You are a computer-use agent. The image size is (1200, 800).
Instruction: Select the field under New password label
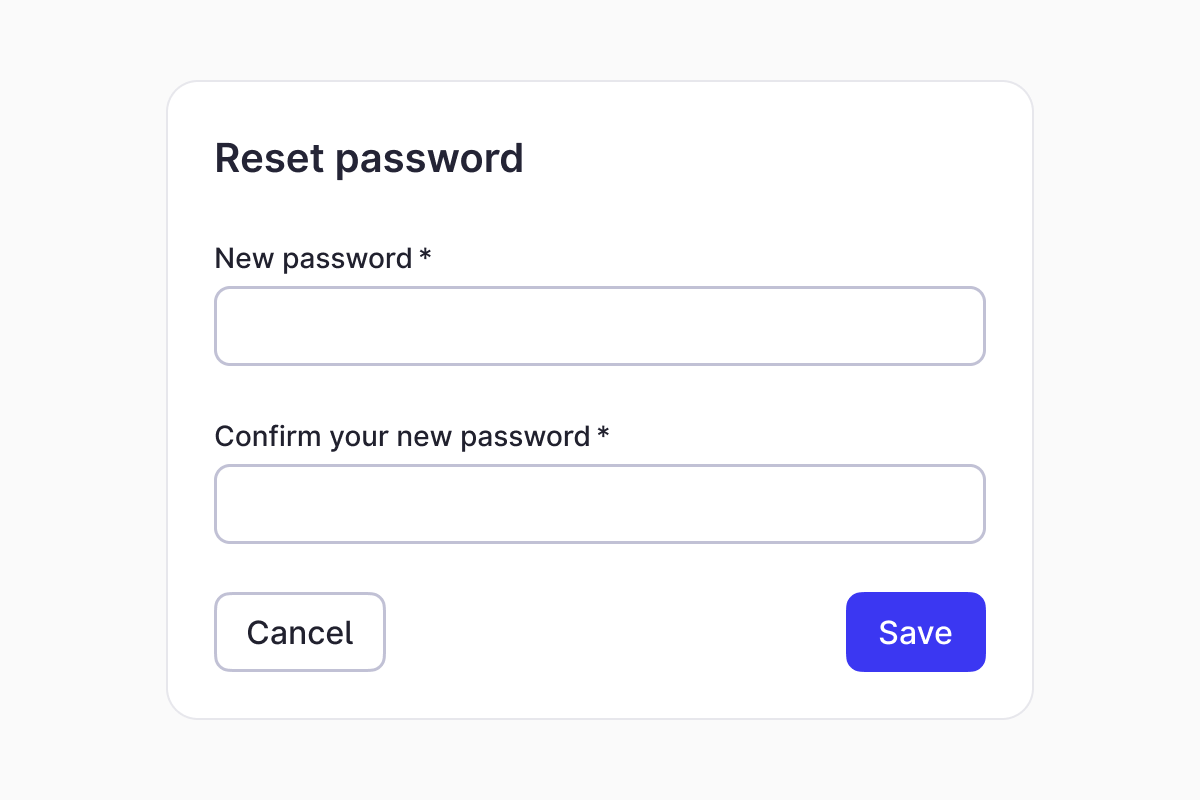[x=600, y=326]
